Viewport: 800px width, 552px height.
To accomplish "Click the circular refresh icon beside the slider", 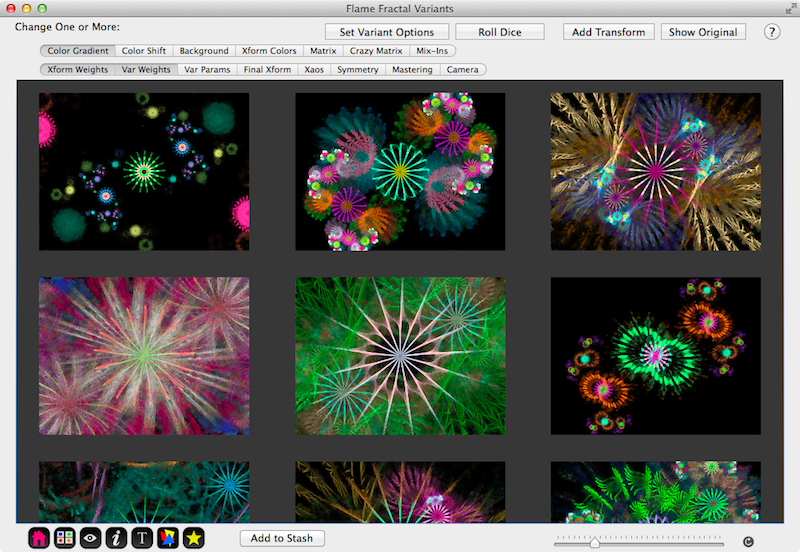I will click(748, 542).
